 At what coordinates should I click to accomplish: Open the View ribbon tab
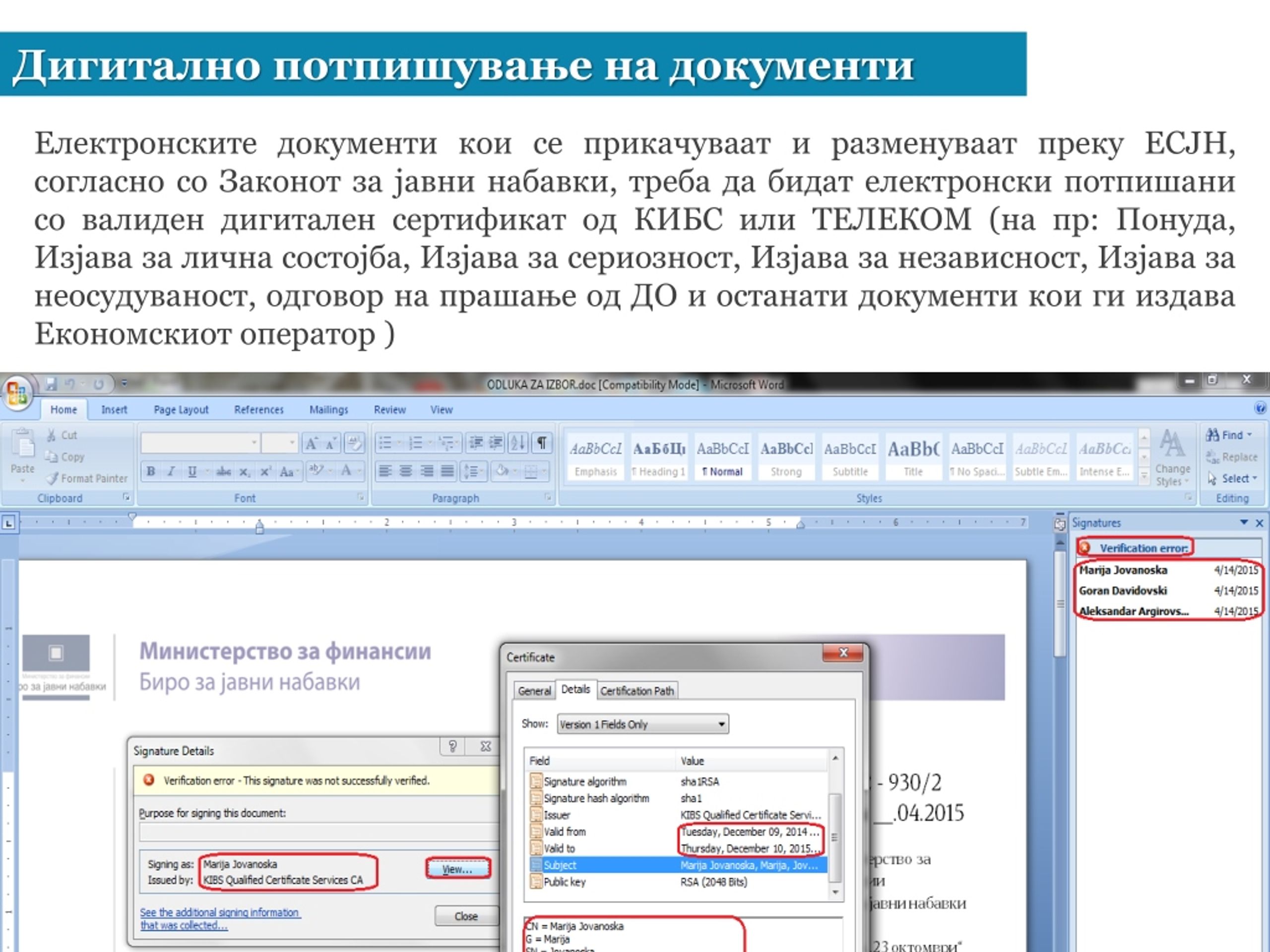442,410
